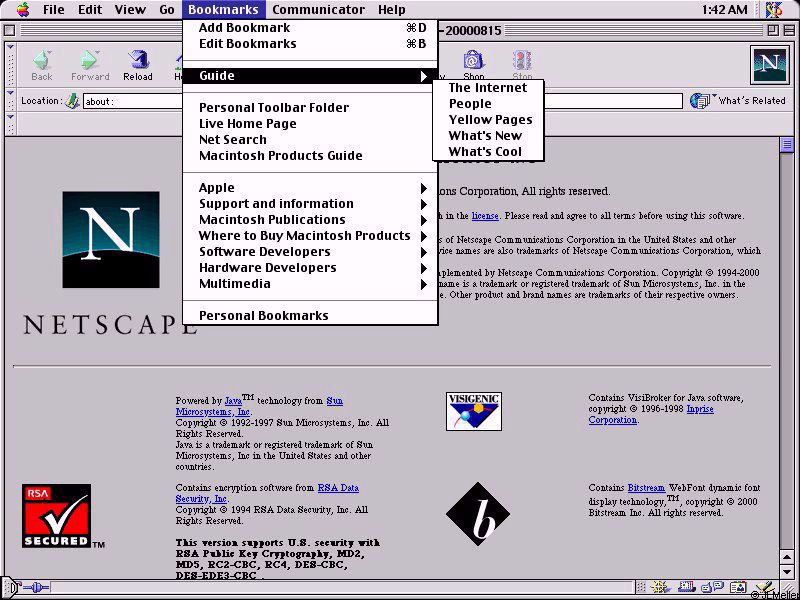Viewport: 800px width, 600px height.
Task: Follow the Bitstream link
Action: pos(646,488)
